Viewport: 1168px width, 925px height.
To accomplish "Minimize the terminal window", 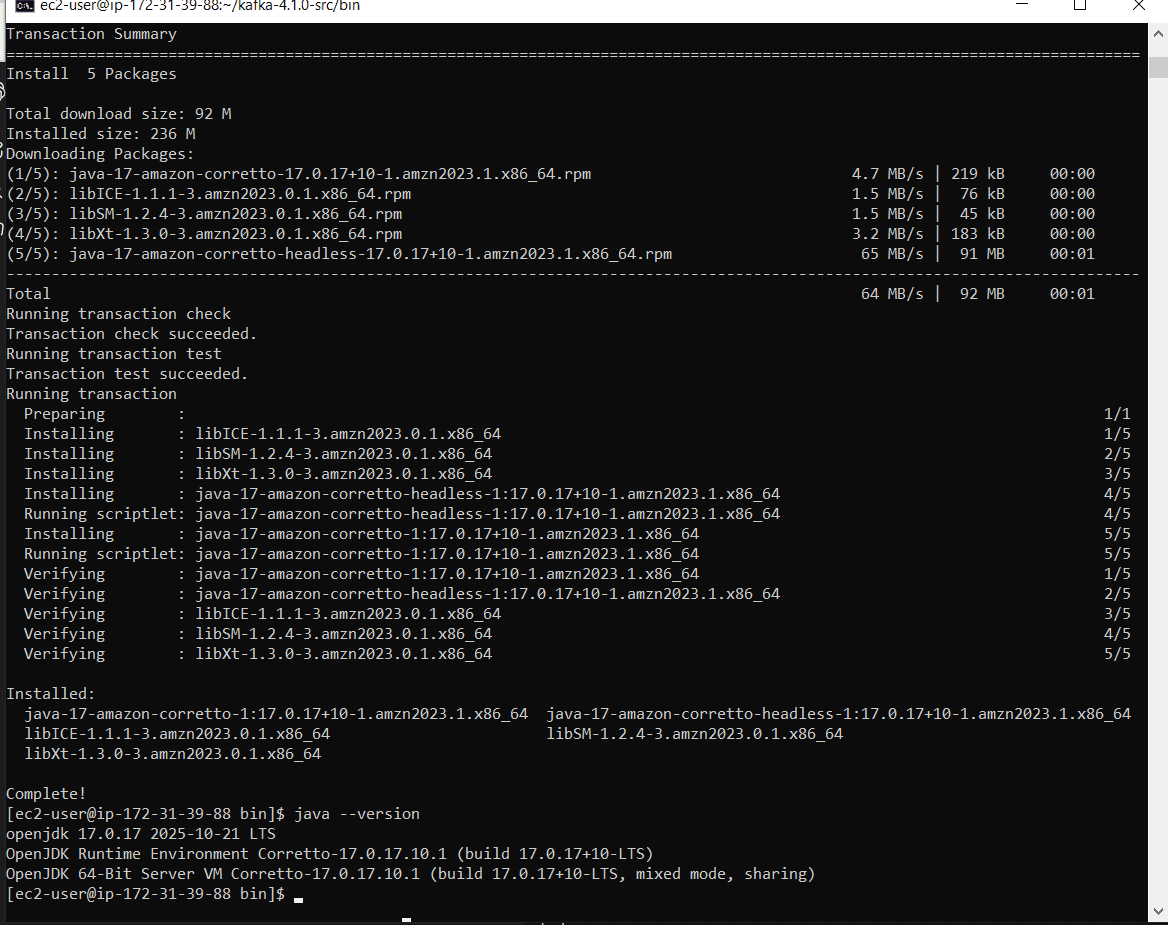I will pyautogui.click(x=1024, y=6).
